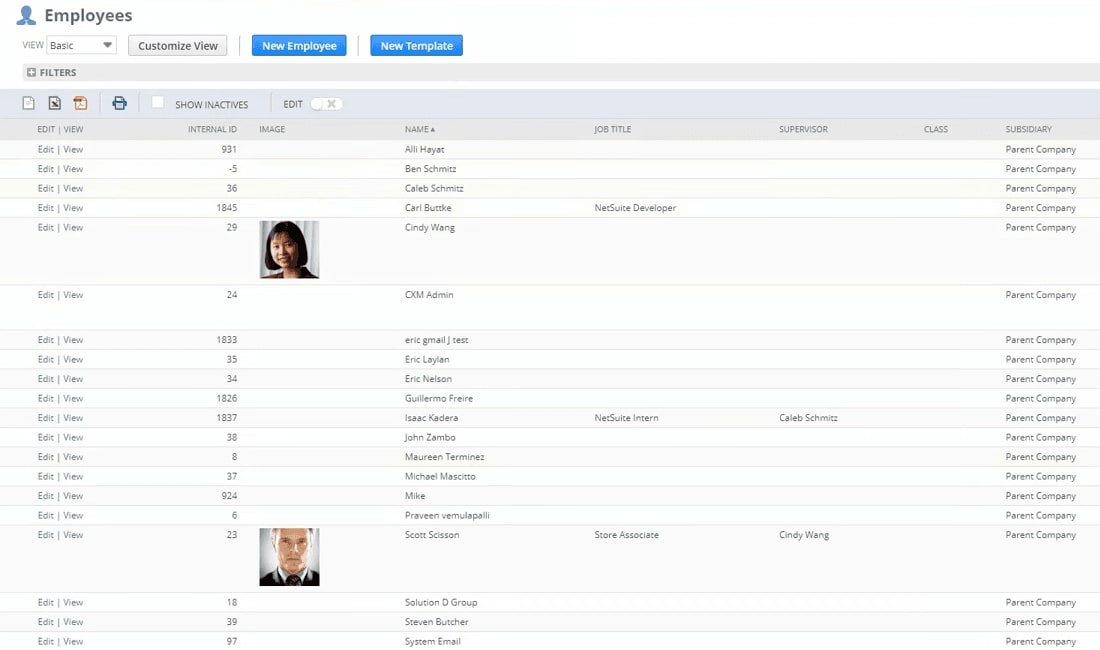Click the name Carl Buttke
The height and width of the screenshot is (650, 1100).
(x=428, y=208)
